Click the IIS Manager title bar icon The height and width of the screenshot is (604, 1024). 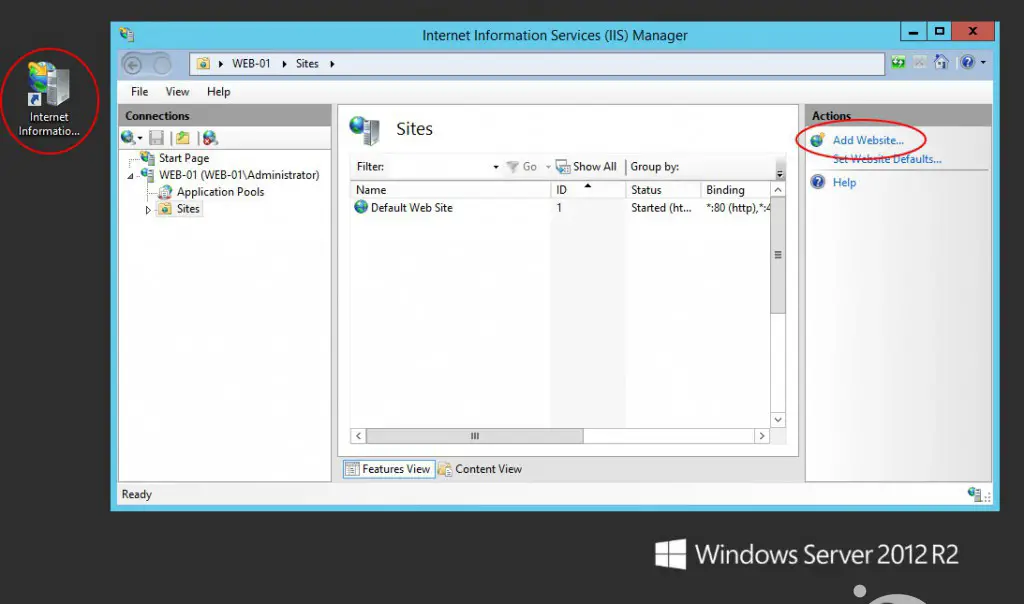tap(127, 35)
